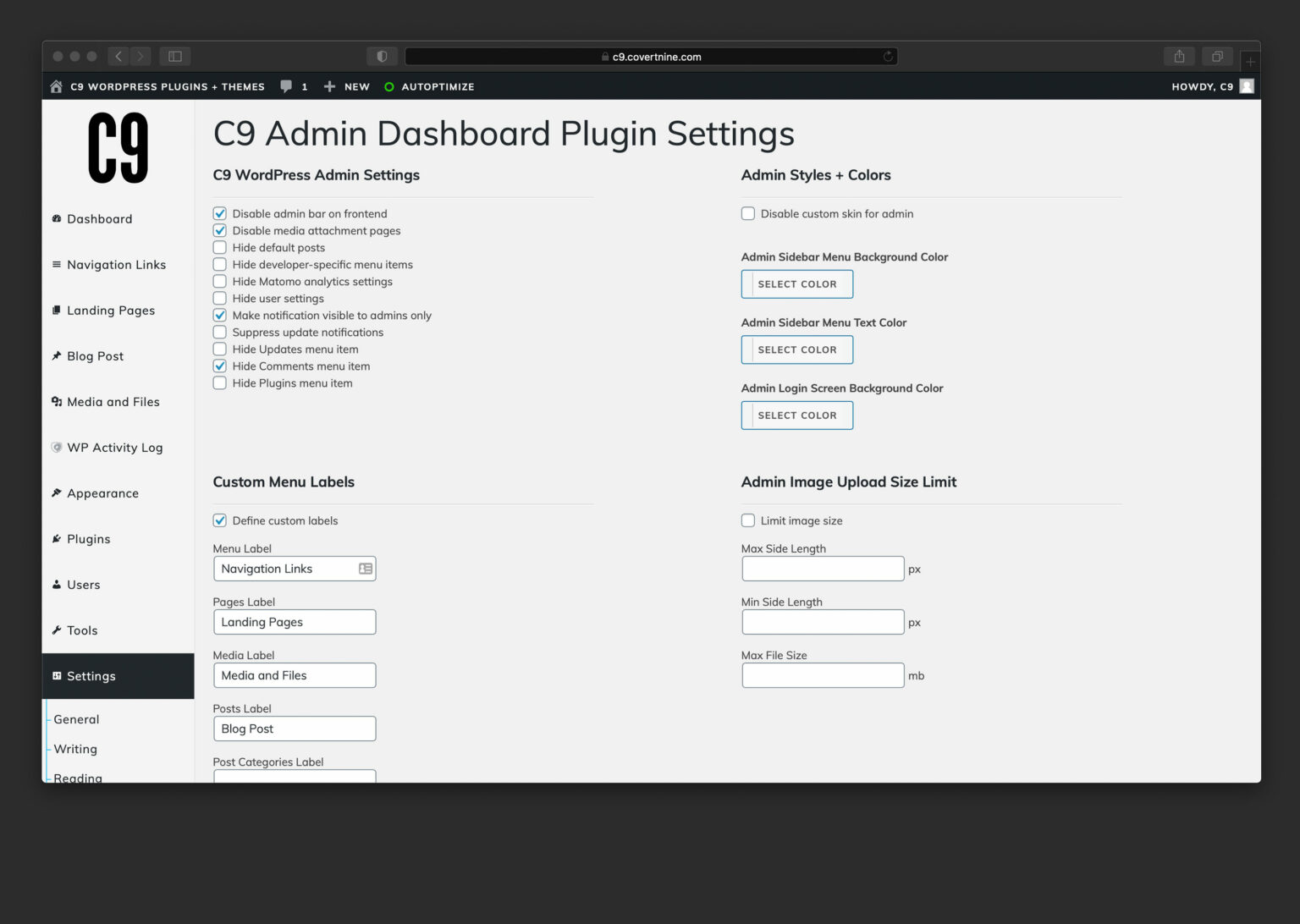Open the New menu in the admin bar

coord(346,85)
